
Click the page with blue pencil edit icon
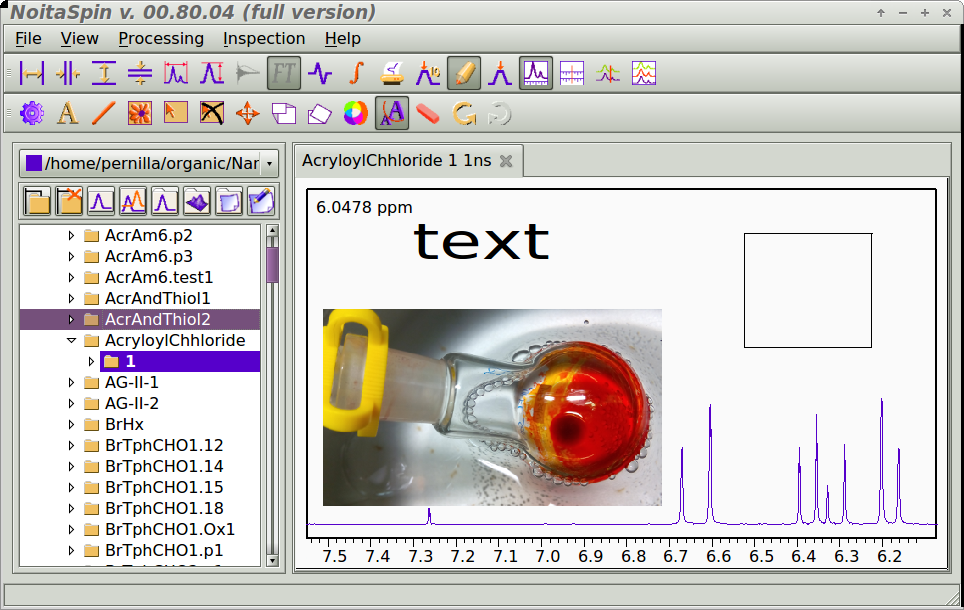coord(261,201)
